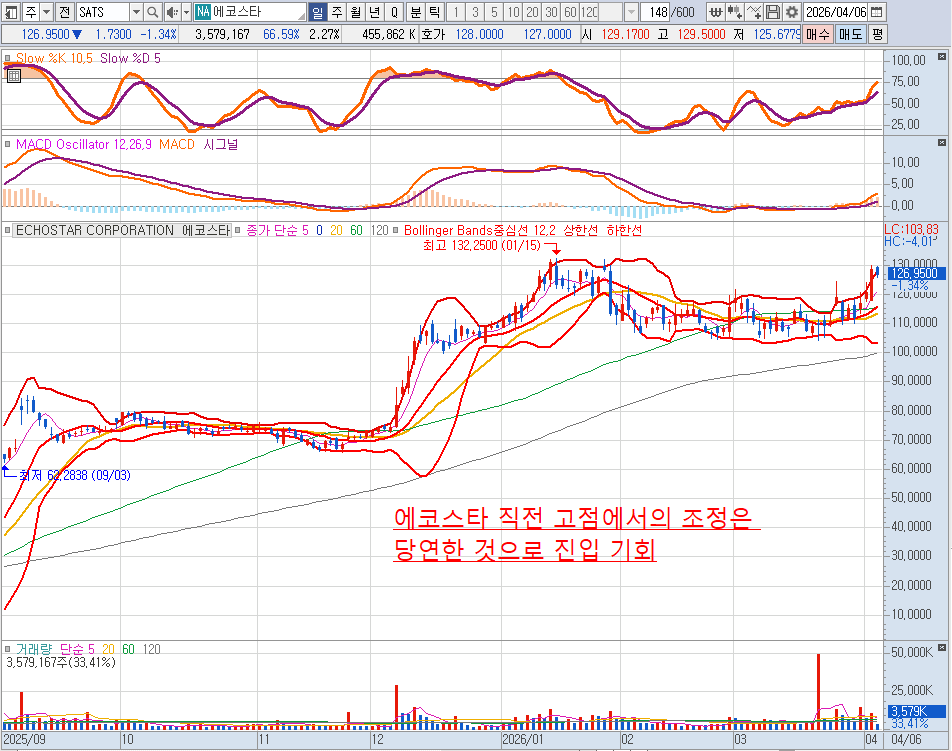
Task: Click the stock name field 에코스타
Action: [x=256, y=12]
